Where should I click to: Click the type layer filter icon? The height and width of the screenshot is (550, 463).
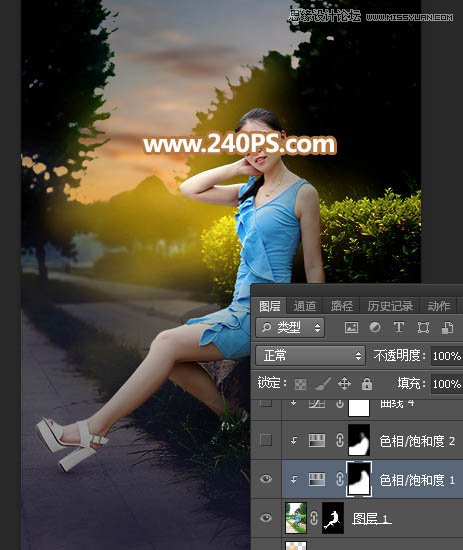(x=399, y=328)
